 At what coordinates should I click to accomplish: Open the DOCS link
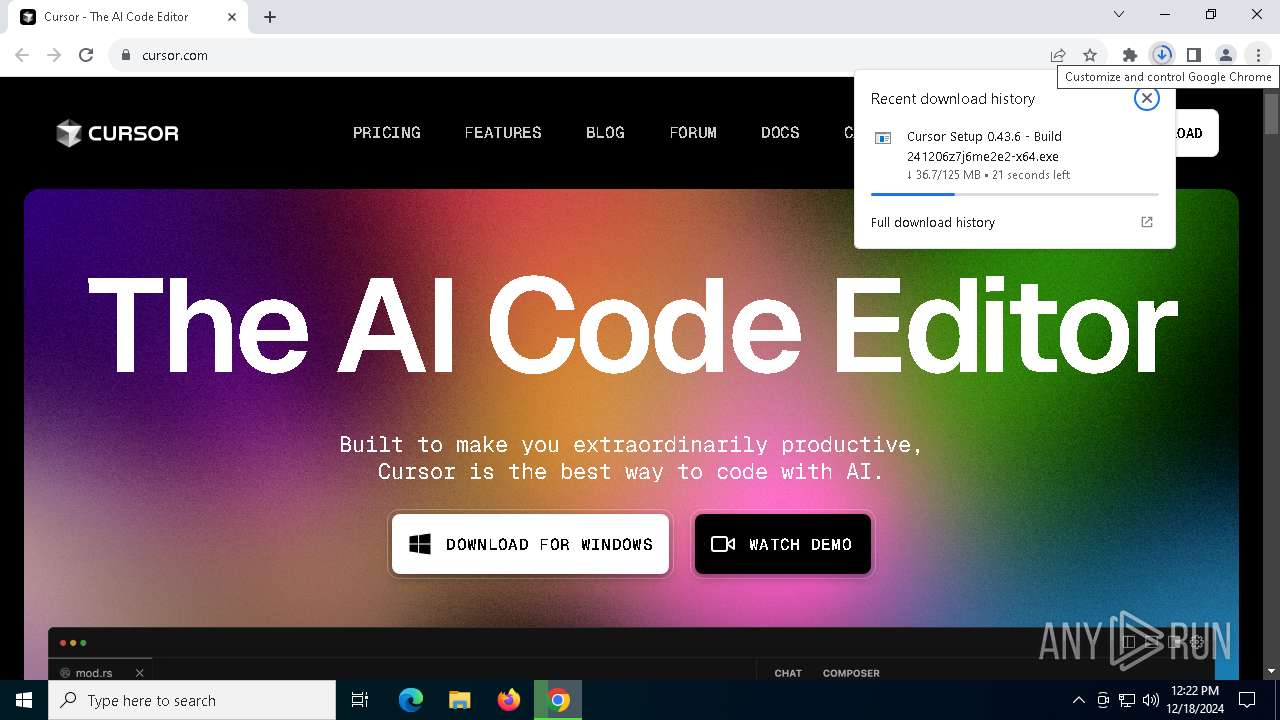coord(780,133)
